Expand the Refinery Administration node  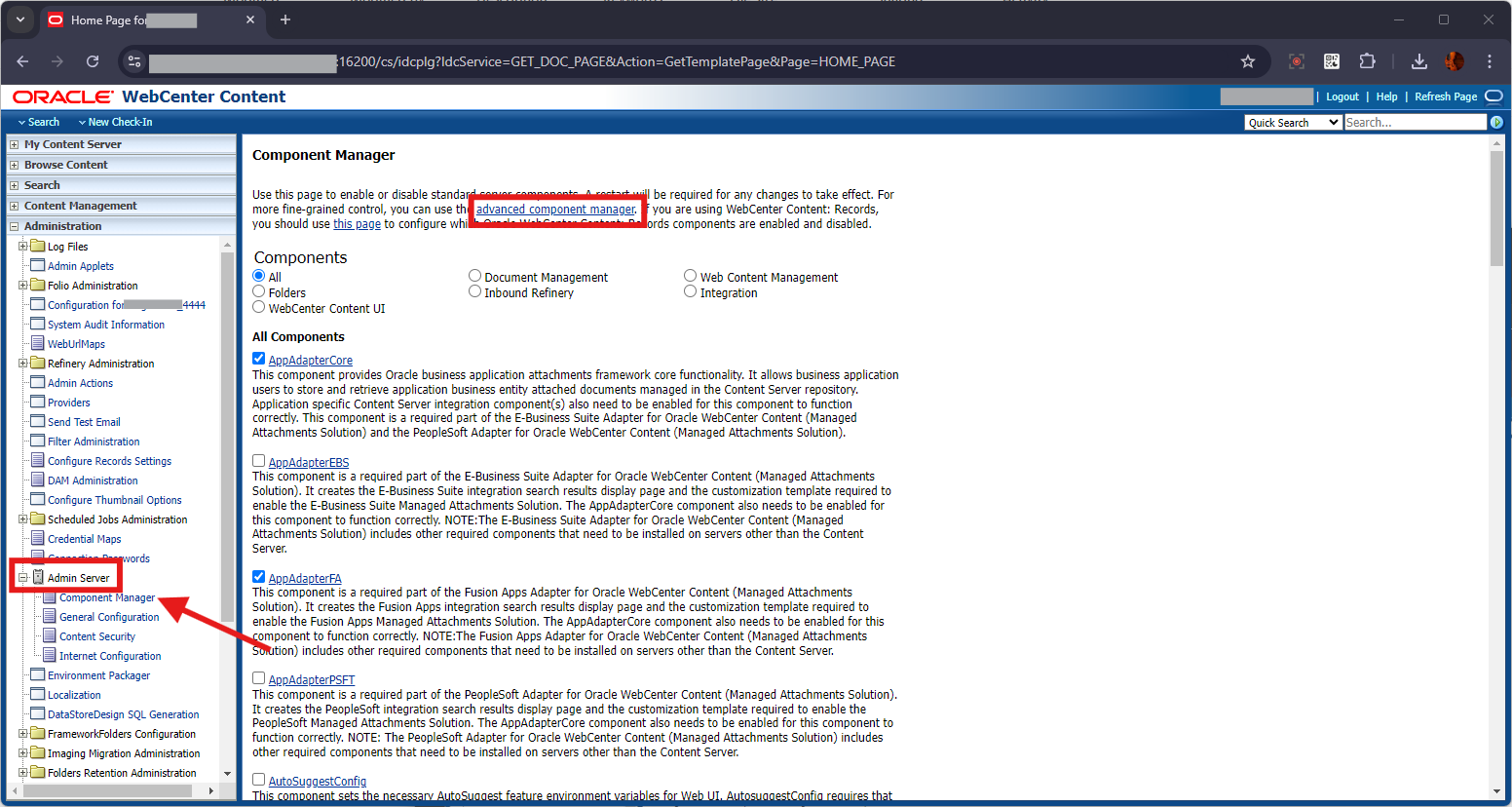pos(23,364)
